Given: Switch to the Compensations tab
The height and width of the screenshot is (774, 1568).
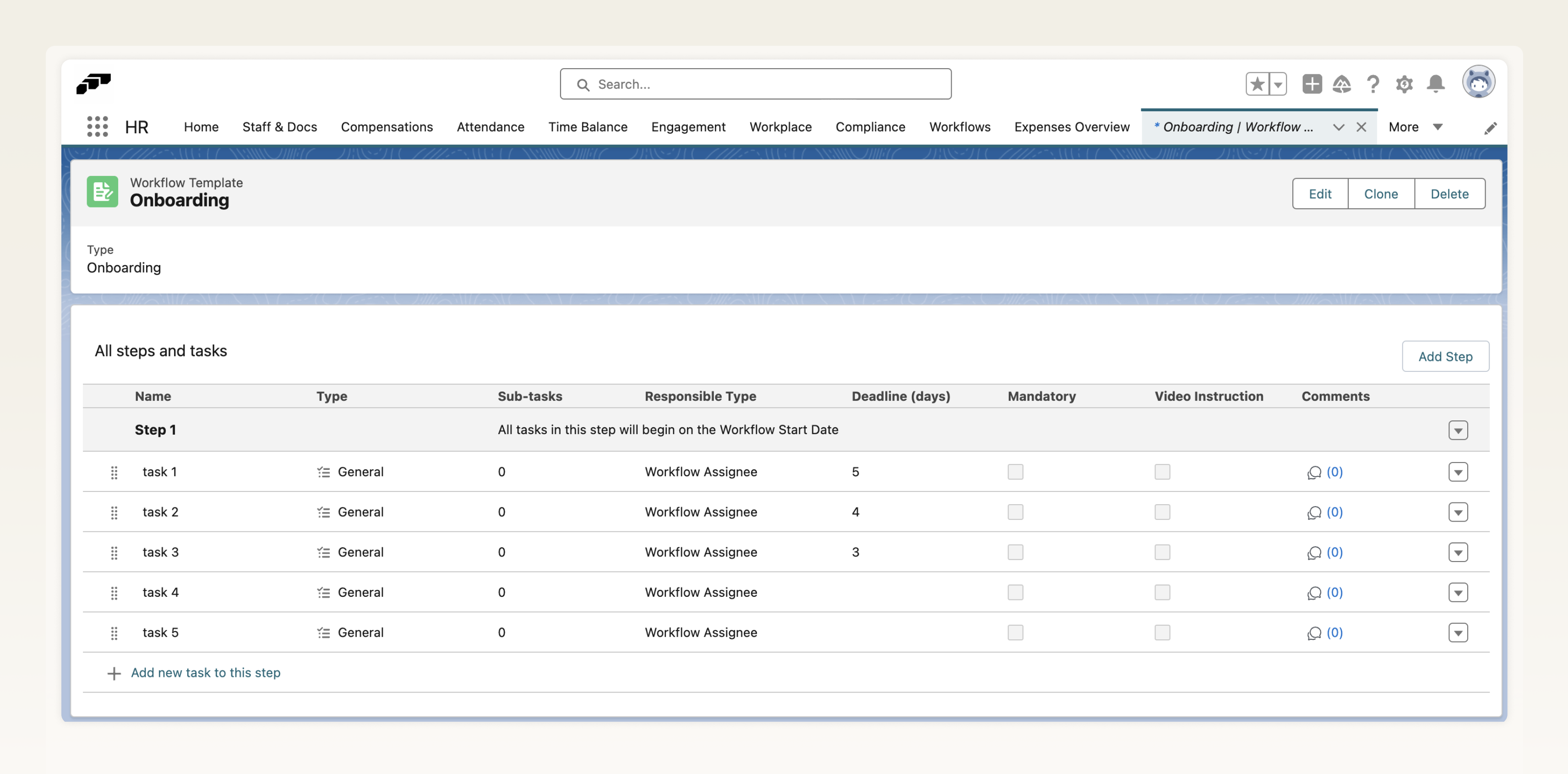Looking at the screenshot, I should coord(387,127).
